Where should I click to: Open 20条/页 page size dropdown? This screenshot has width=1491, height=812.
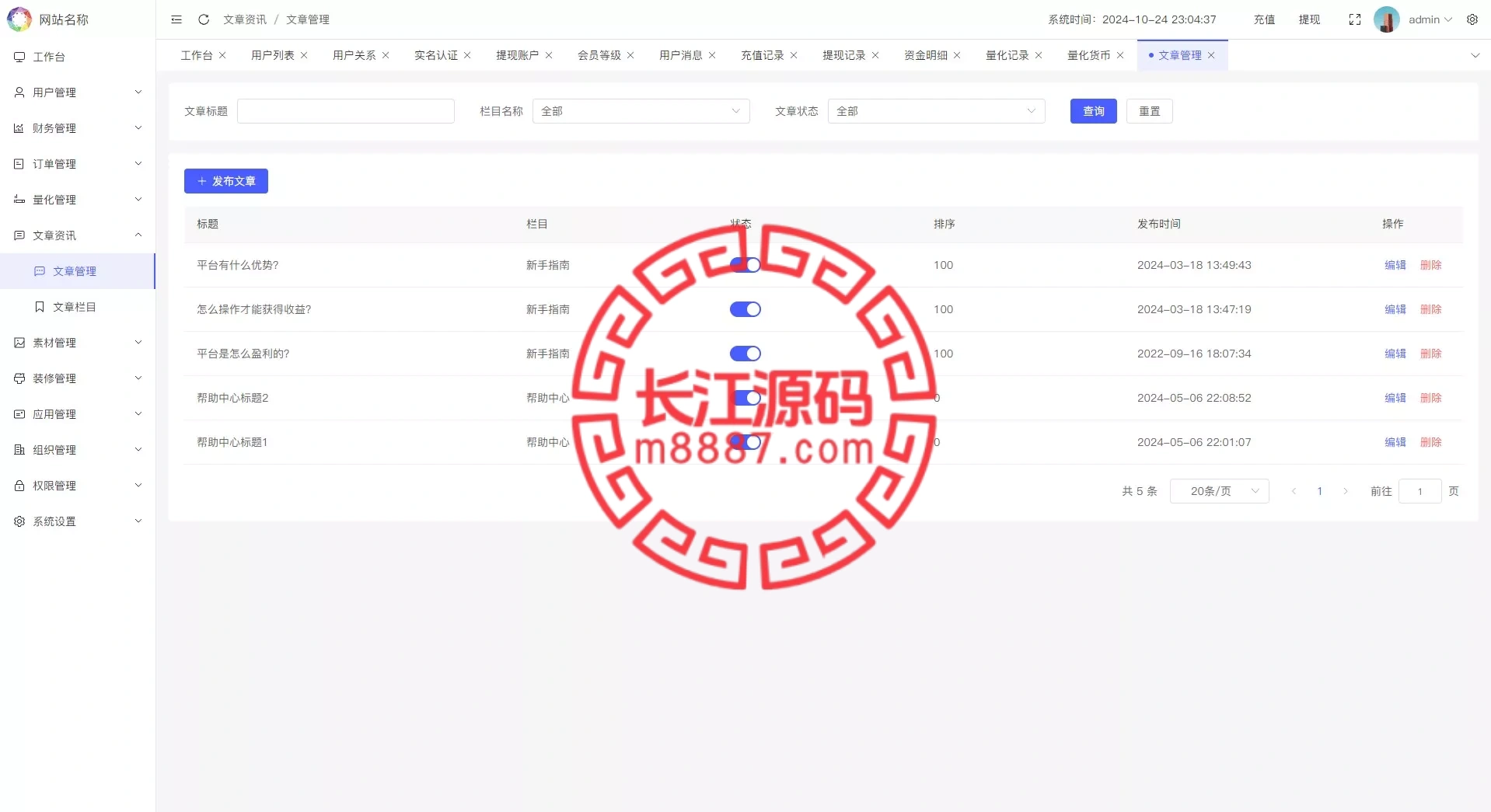1220,491
